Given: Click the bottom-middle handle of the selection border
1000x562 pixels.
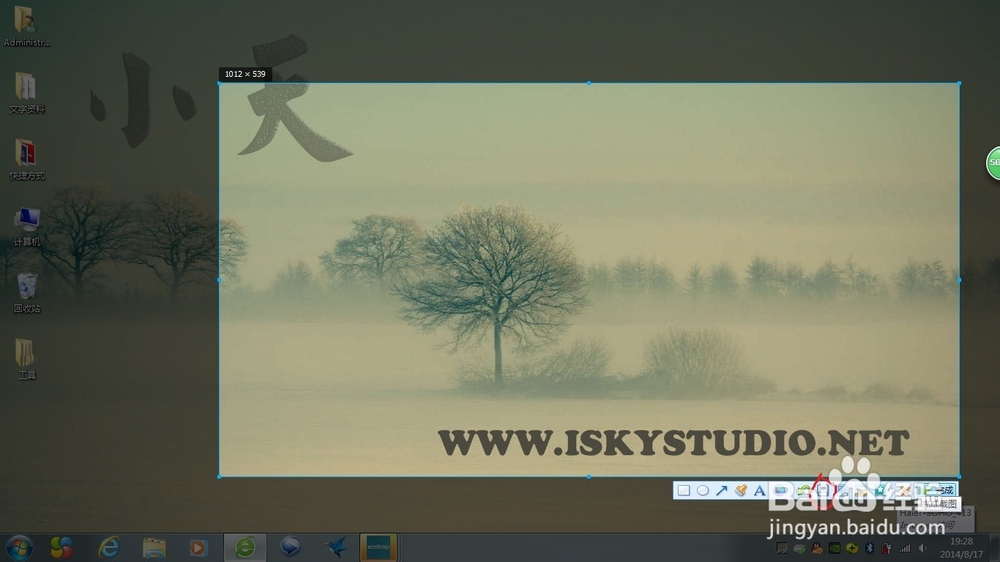Looking at the screenshot, I should (589, 476).
